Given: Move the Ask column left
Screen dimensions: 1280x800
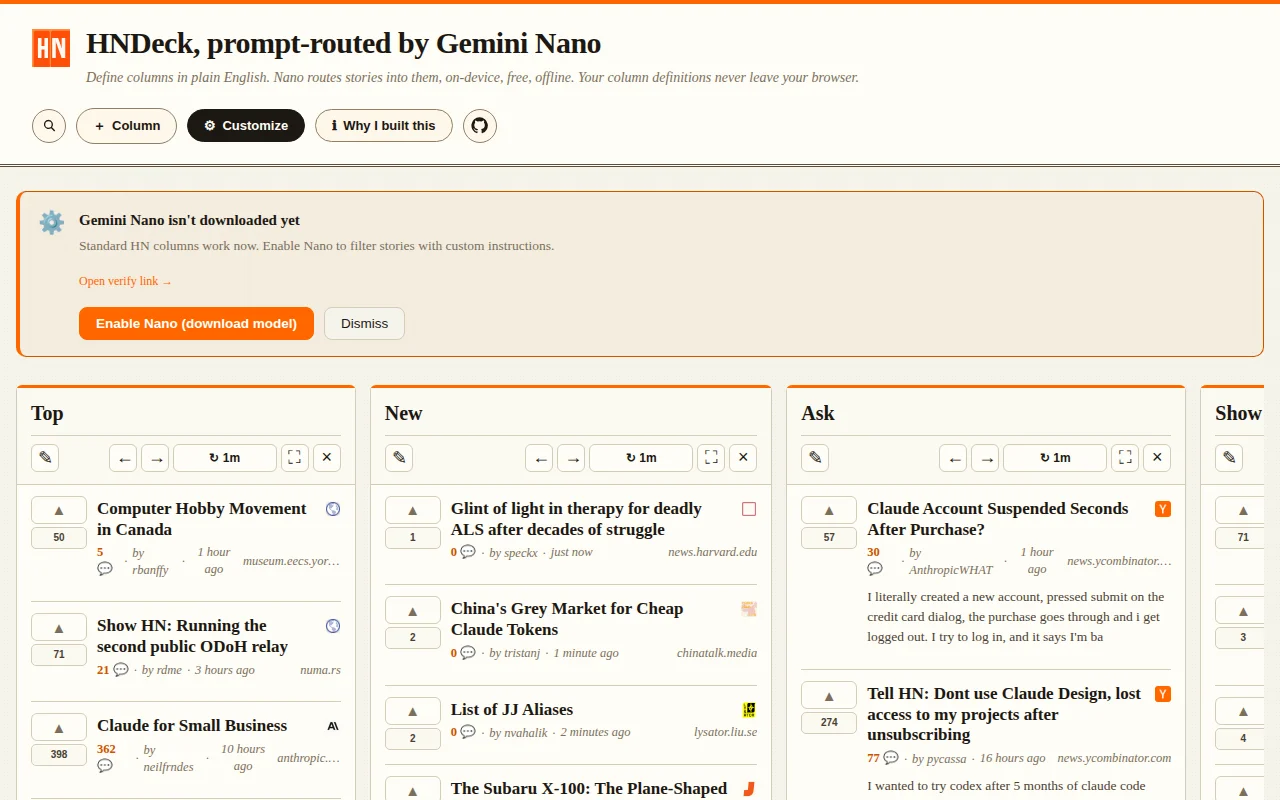Looking at the screenshot, I should point(954,458).
